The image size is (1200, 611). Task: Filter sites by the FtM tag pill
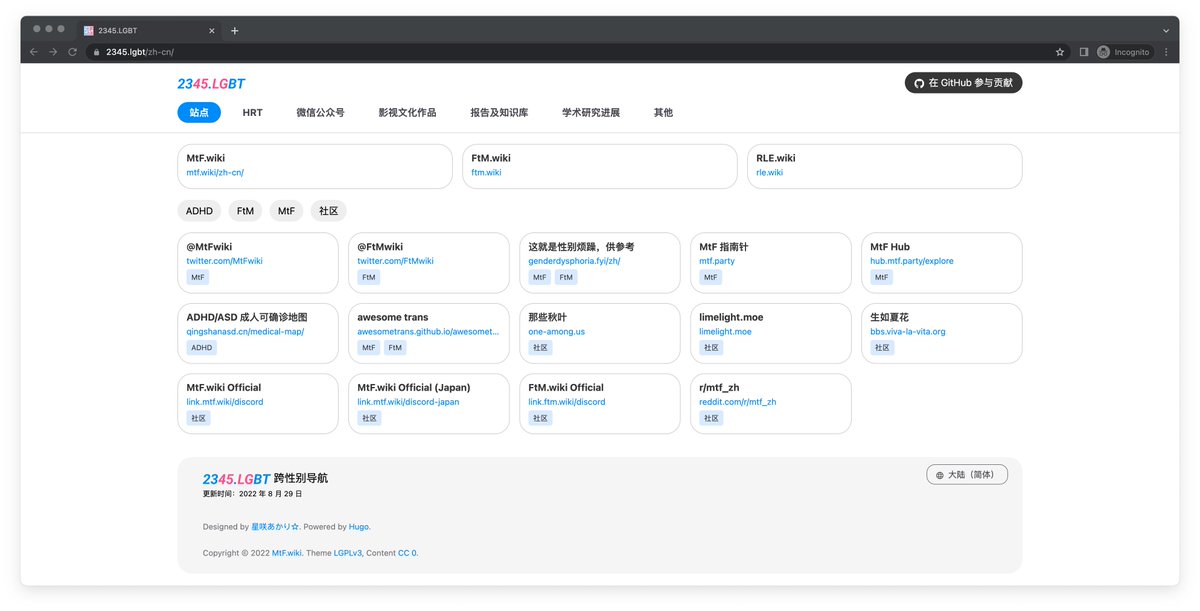tap(246, 211)
